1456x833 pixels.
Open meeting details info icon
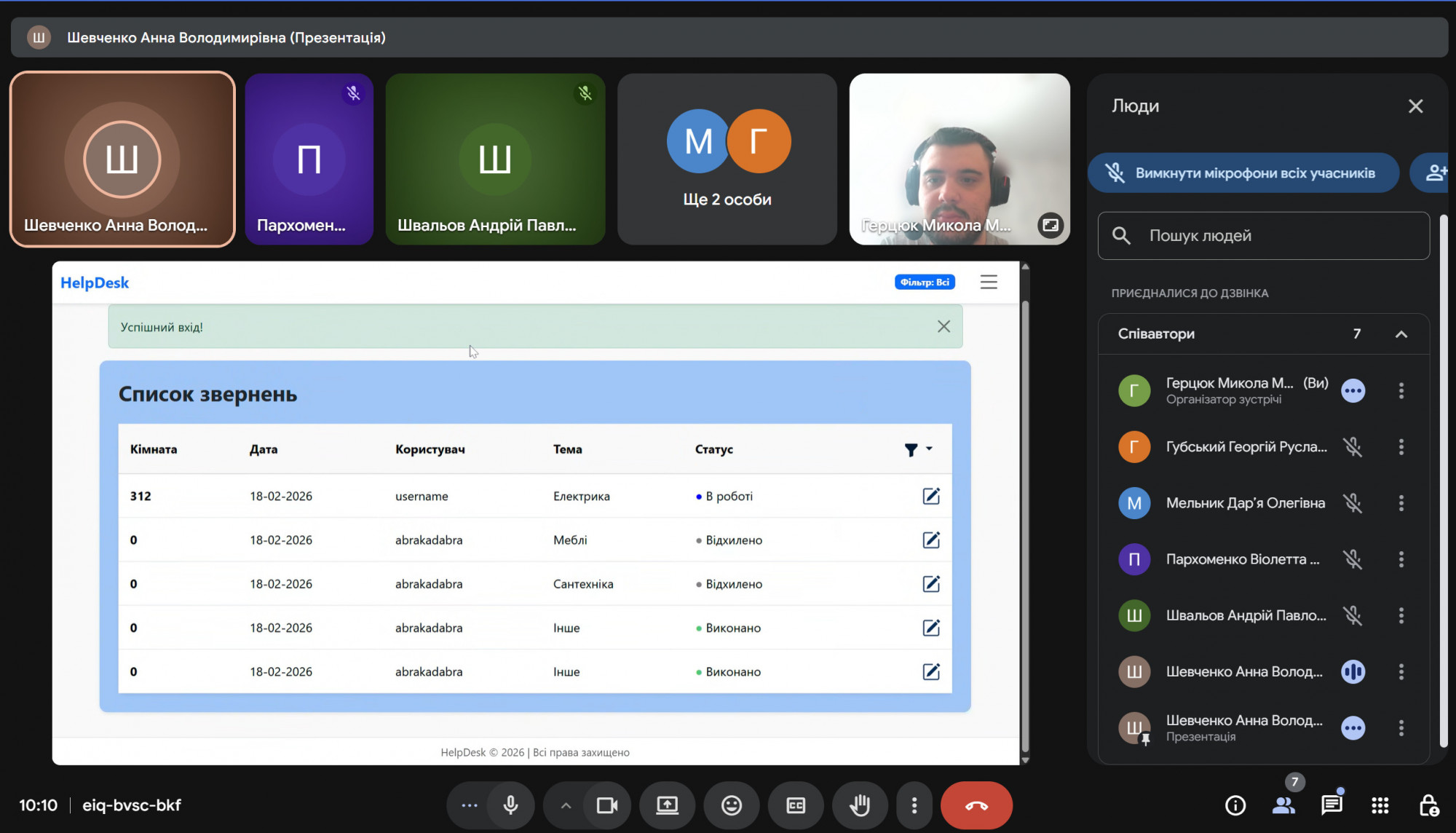1235,805
